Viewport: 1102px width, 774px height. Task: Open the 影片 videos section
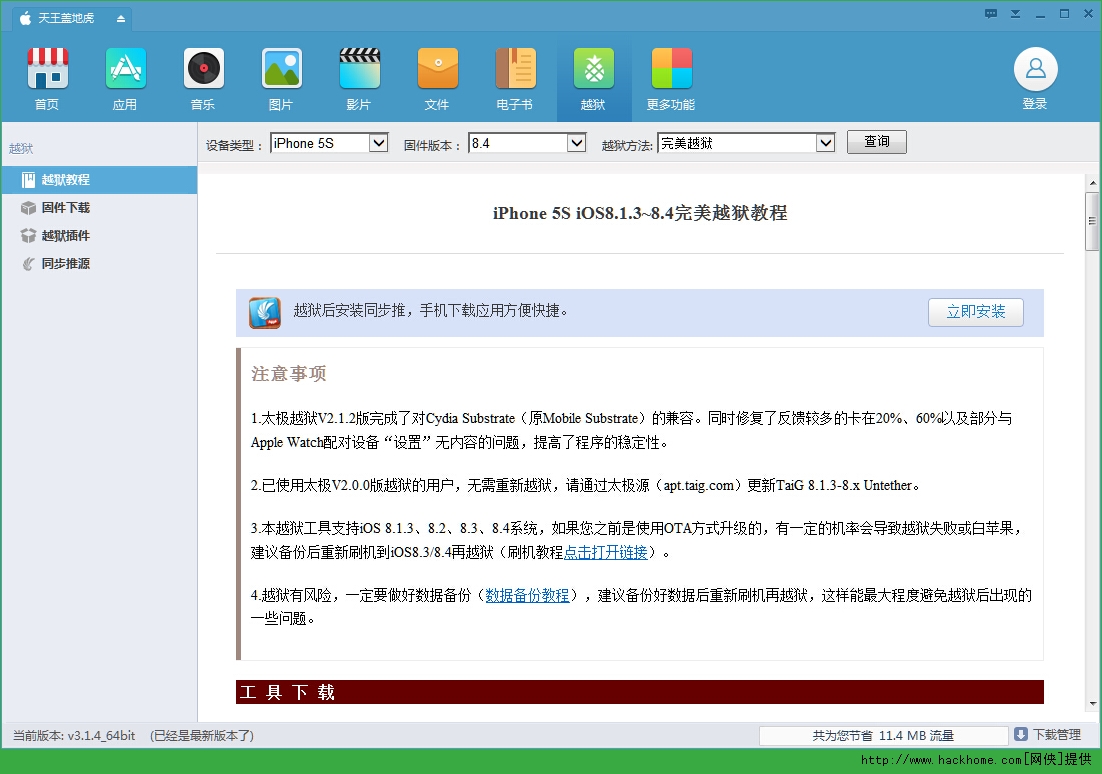pyautogui.click(x=359, y=69)
